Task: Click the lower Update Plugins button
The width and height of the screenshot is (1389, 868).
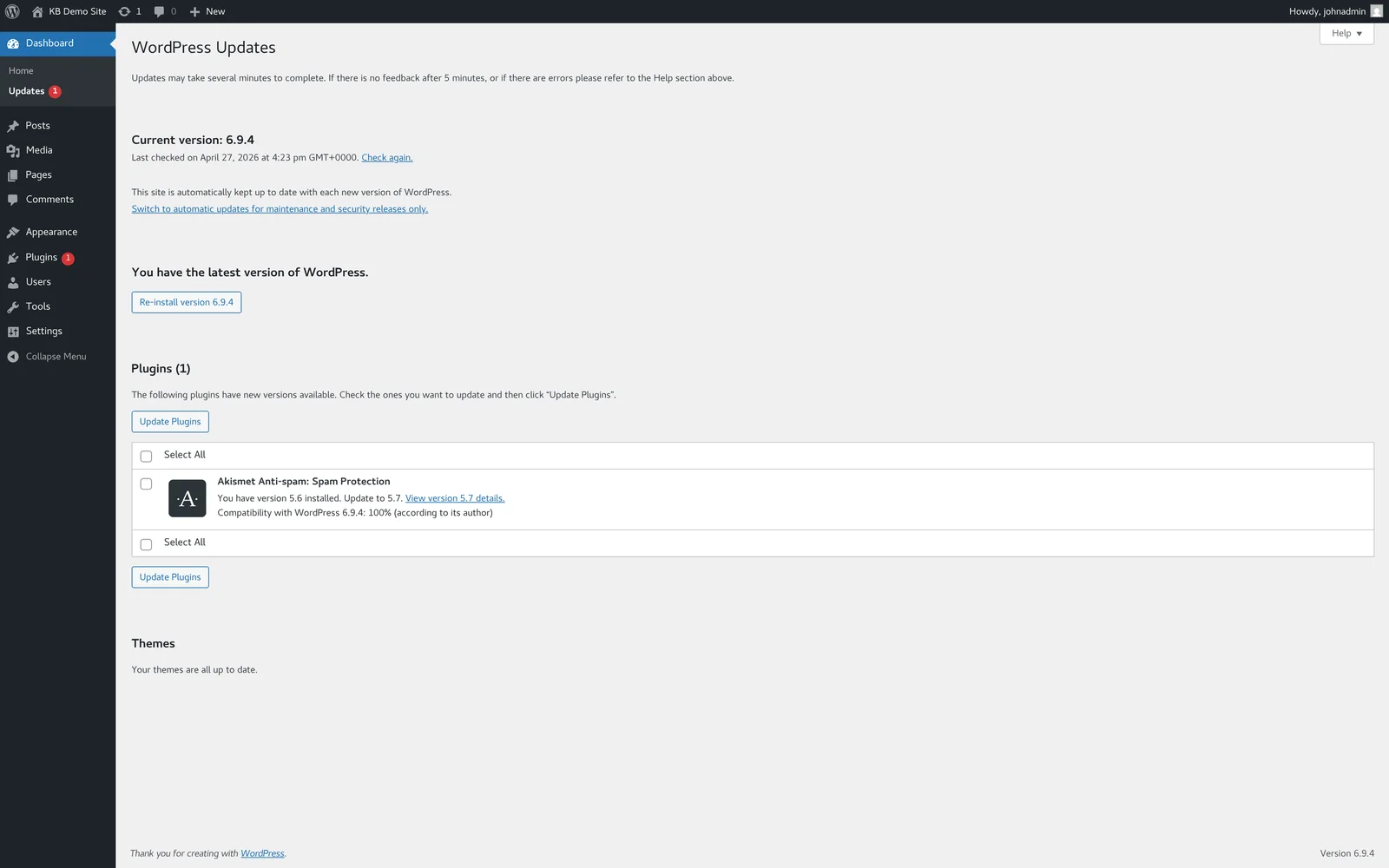Action: [170, 577]
